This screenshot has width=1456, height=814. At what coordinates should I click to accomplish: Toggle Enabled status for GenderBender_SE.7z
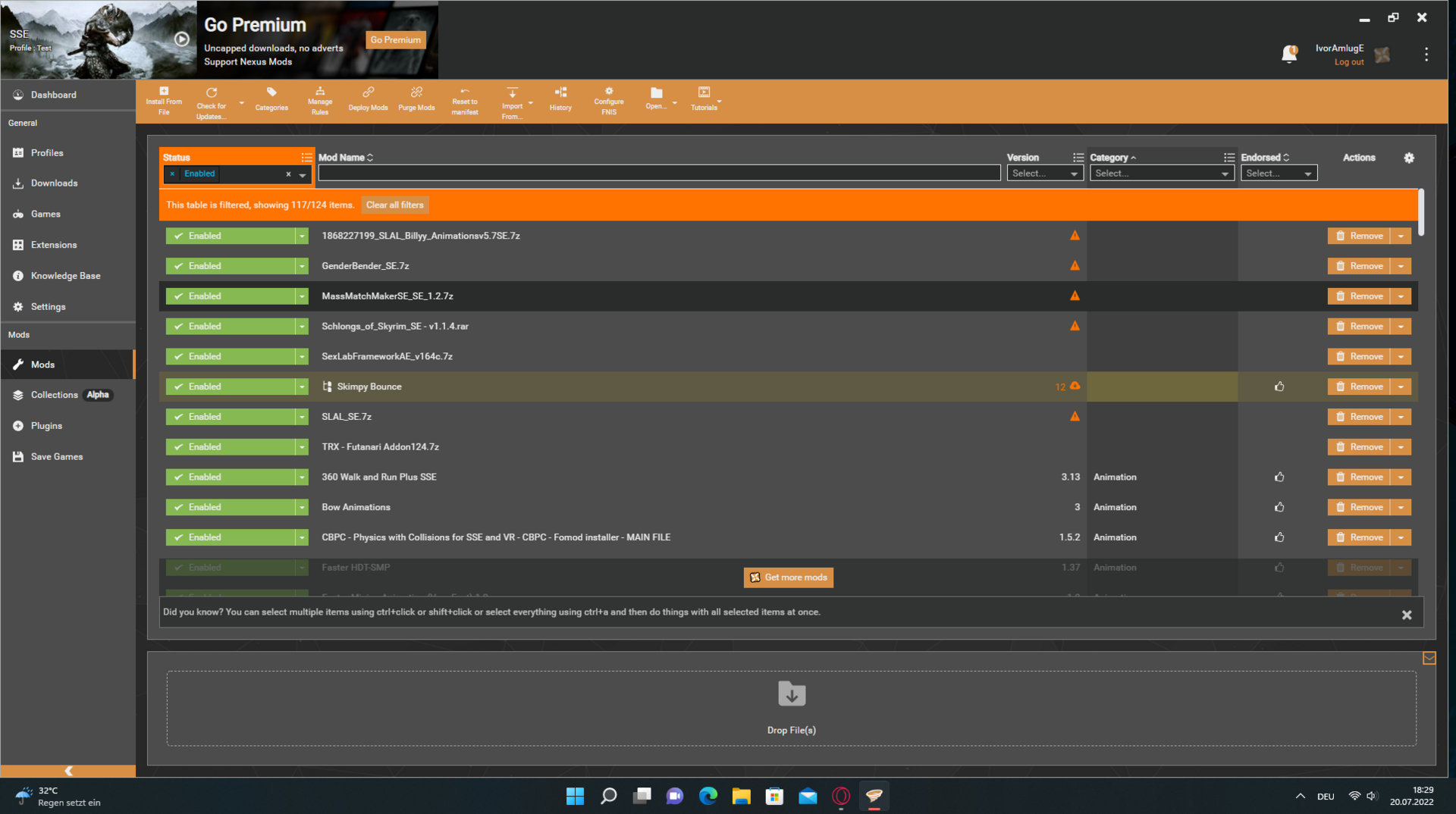[230, 266]
